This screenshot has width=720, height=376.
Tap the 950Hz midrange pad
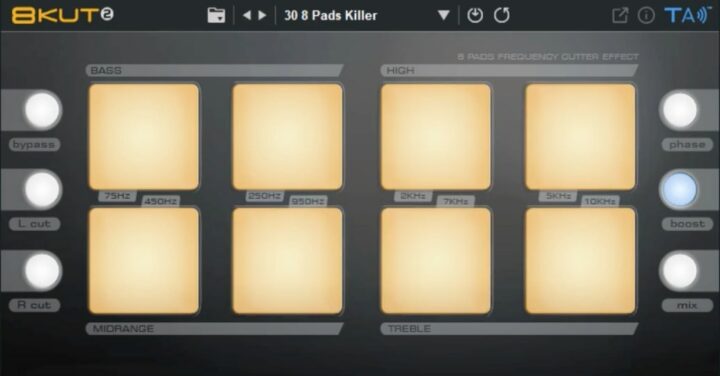287,261
